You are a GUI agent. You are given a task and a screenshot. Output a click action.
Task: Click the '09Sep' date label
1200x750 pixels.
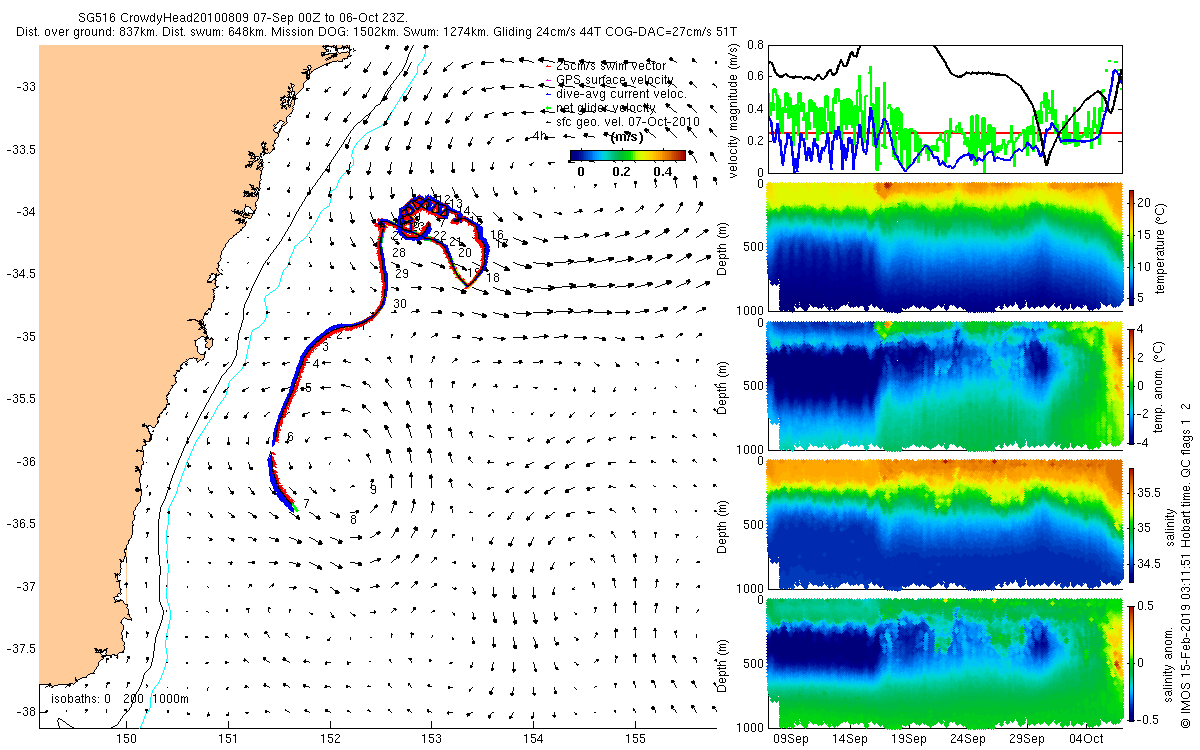point(792,739)
